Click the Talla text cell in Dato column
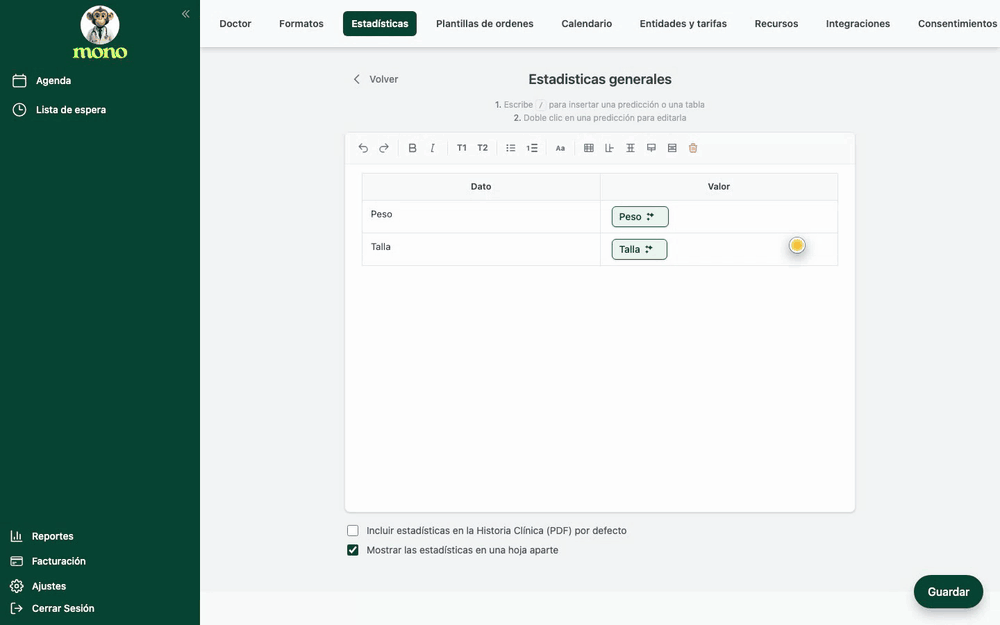 coord(481,249)
